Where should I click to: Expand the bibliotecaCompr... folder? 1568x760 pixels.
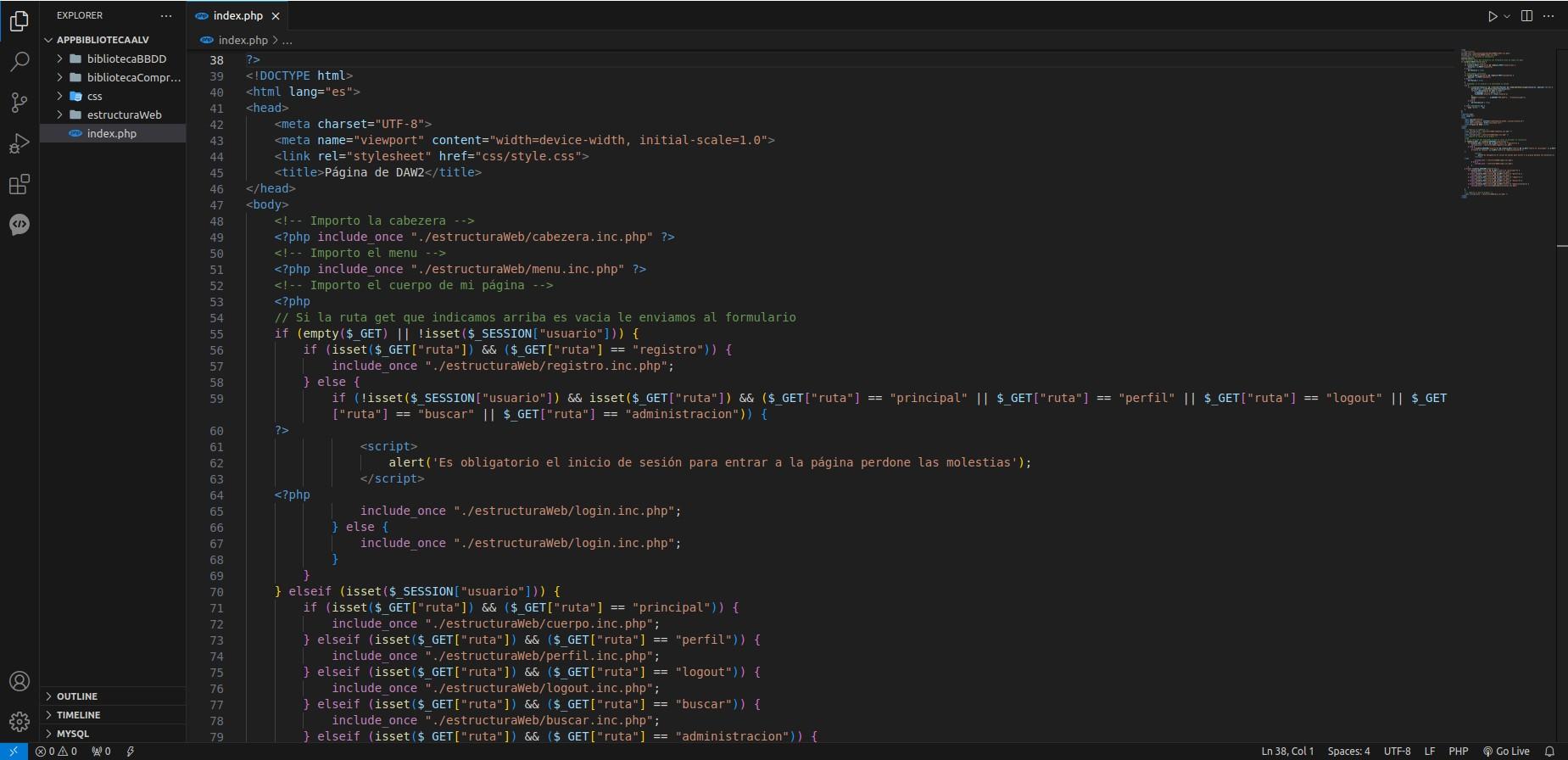[x=113, y=77]
